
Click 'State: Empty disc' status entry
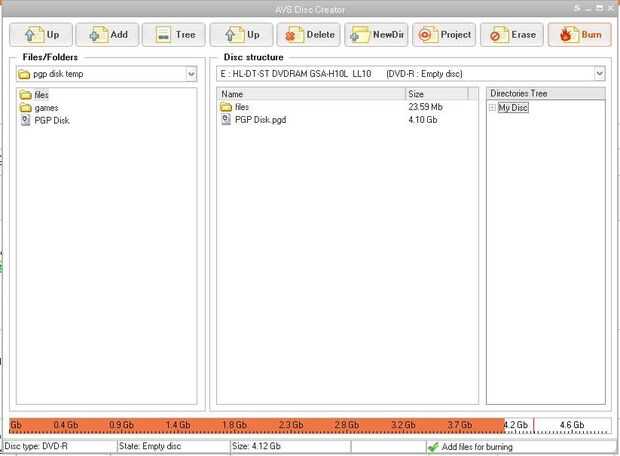coord(150,446)
